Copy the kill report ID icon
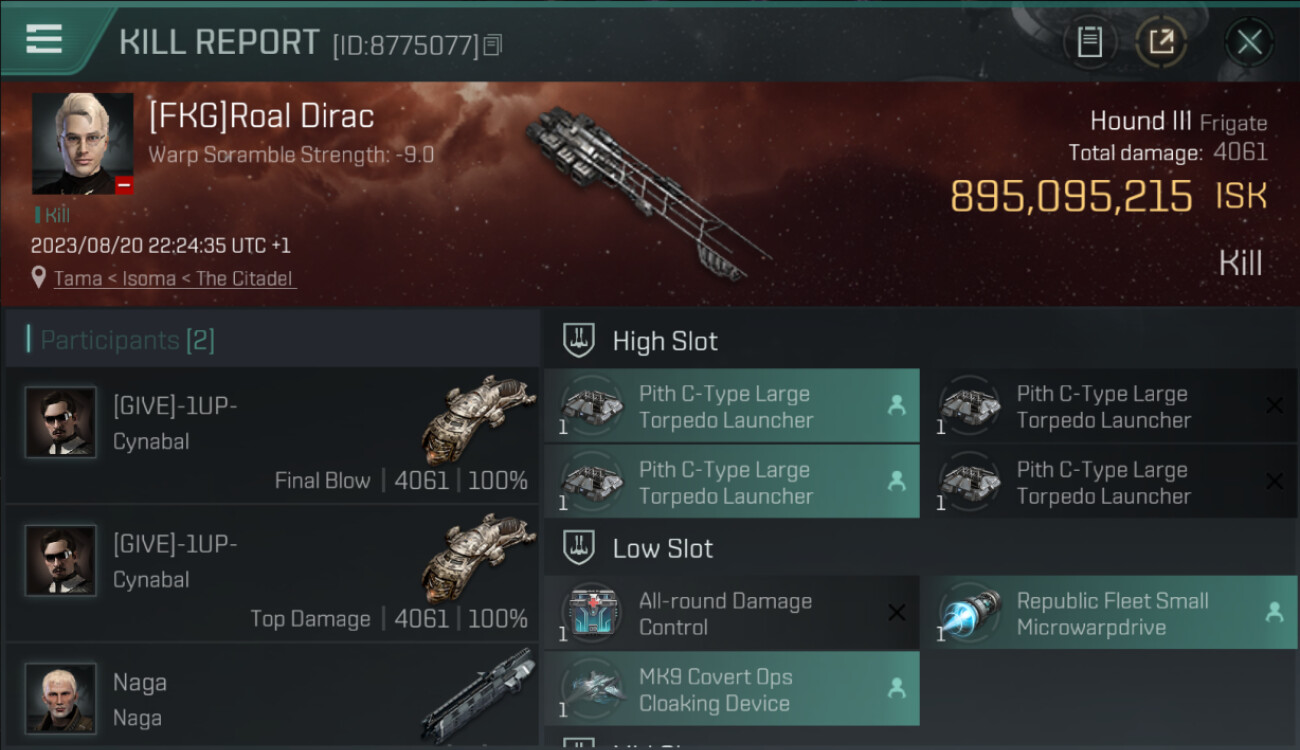Image resolution: width=1300 pixels, height=750 pixels. (x=492, y=44)
